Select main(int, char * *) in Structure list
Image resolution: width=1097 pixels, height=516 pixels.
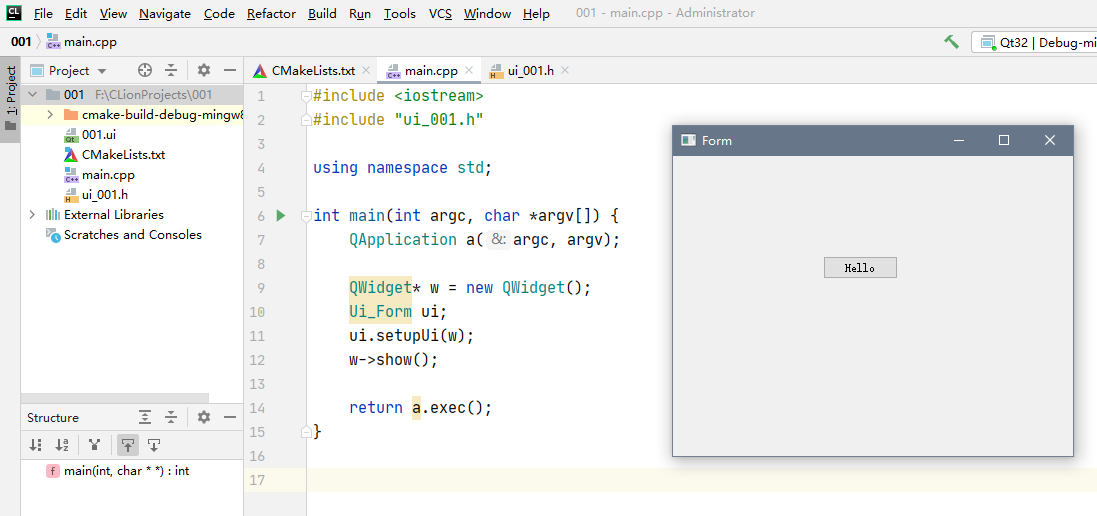click(118, 471)
